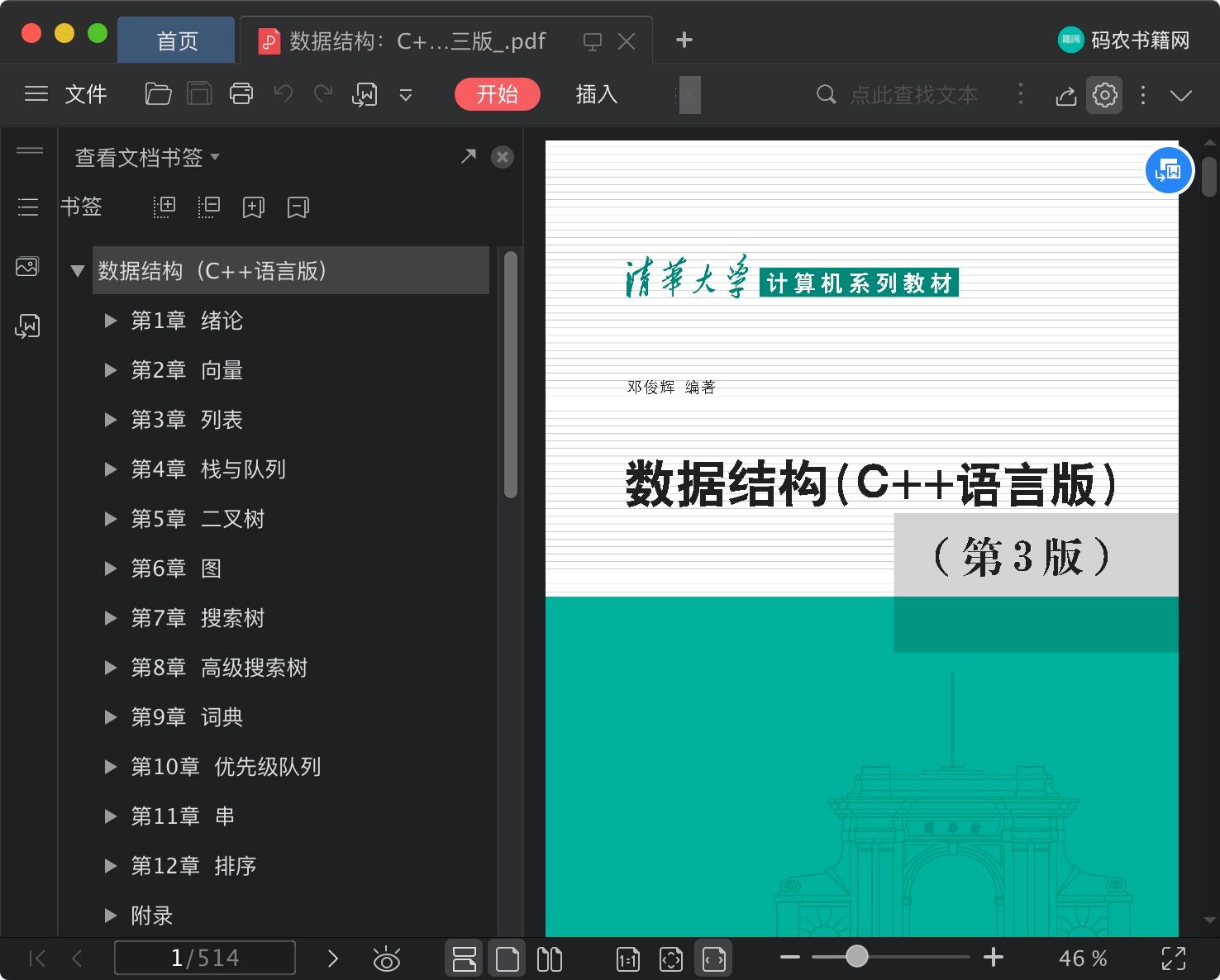Click the delete bookmark icon
Screen dimensions: 1220x980
298,207
